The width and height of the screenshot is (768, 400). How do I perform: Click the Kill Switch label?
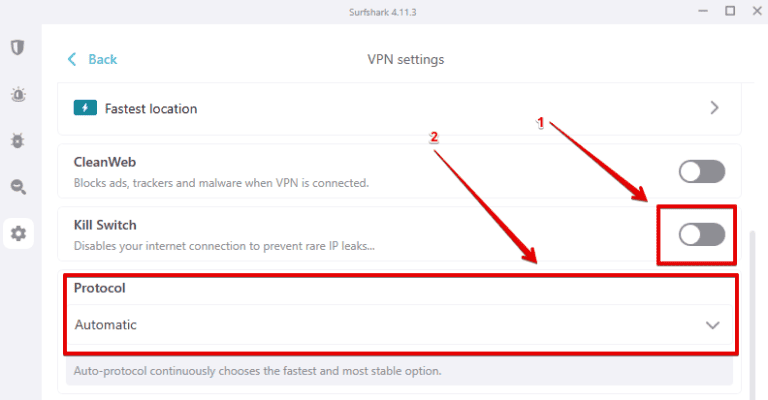(x=105, y=225)
